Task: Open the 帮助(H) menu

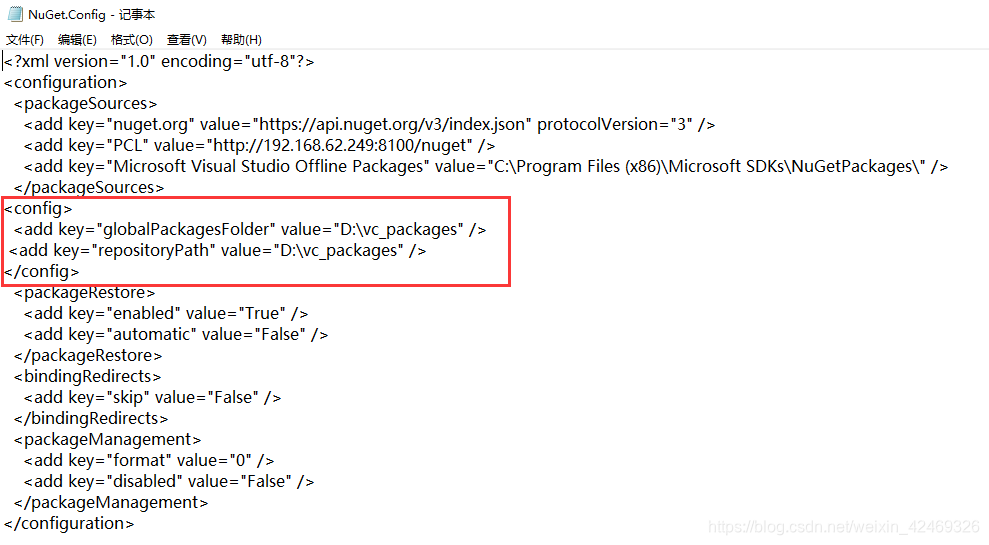Action: [241, 40]
